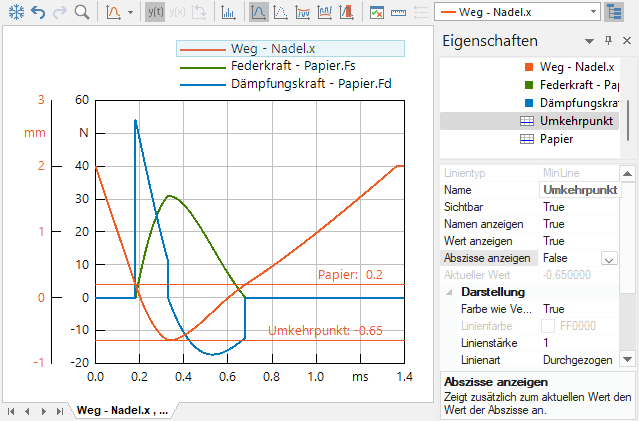Pin the Eigenschaften panel
639x421 pixels.
608,41
